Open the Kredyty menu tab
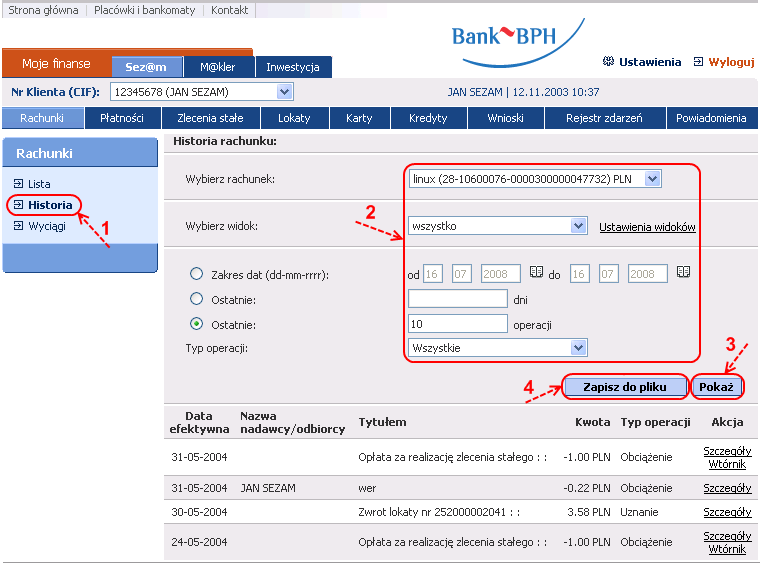This screenshot has width=760, height=563. click(428, 118)
